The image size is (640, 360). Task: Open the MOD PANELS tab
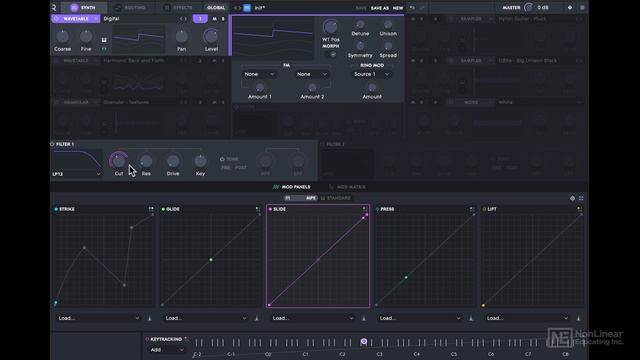point(291,187)
